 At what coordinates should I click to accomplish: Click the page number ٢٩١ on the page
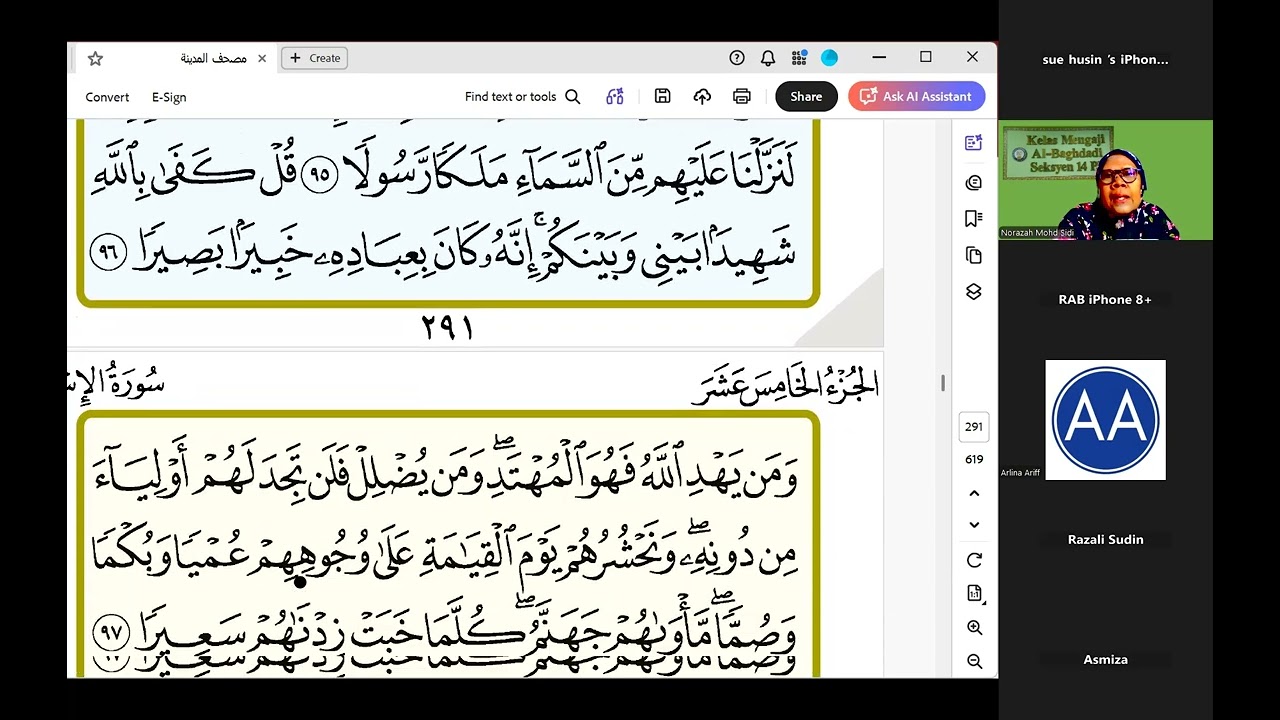pos(447,327)
